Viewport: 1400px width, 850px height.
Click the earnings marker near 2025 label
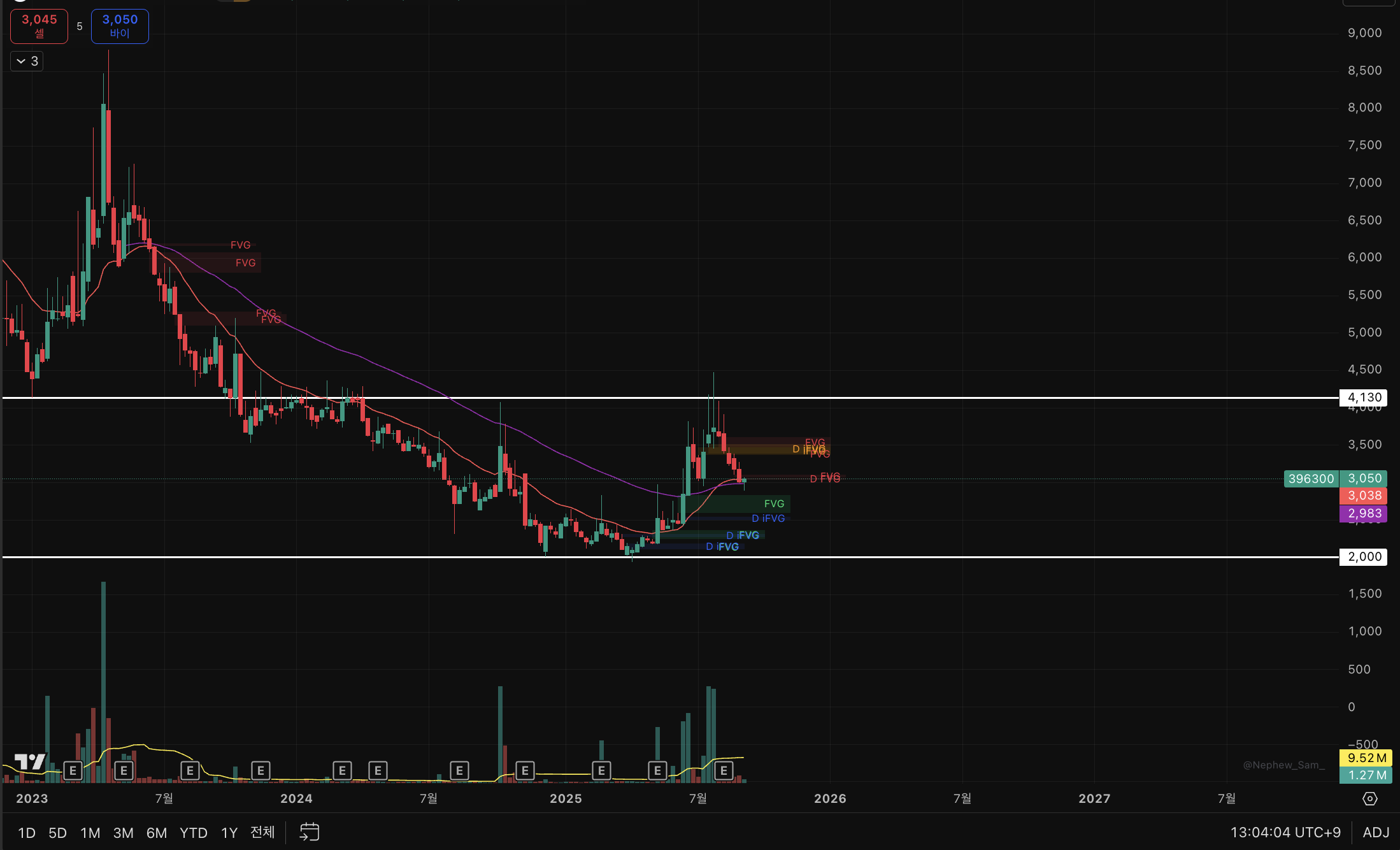point(601,770)
